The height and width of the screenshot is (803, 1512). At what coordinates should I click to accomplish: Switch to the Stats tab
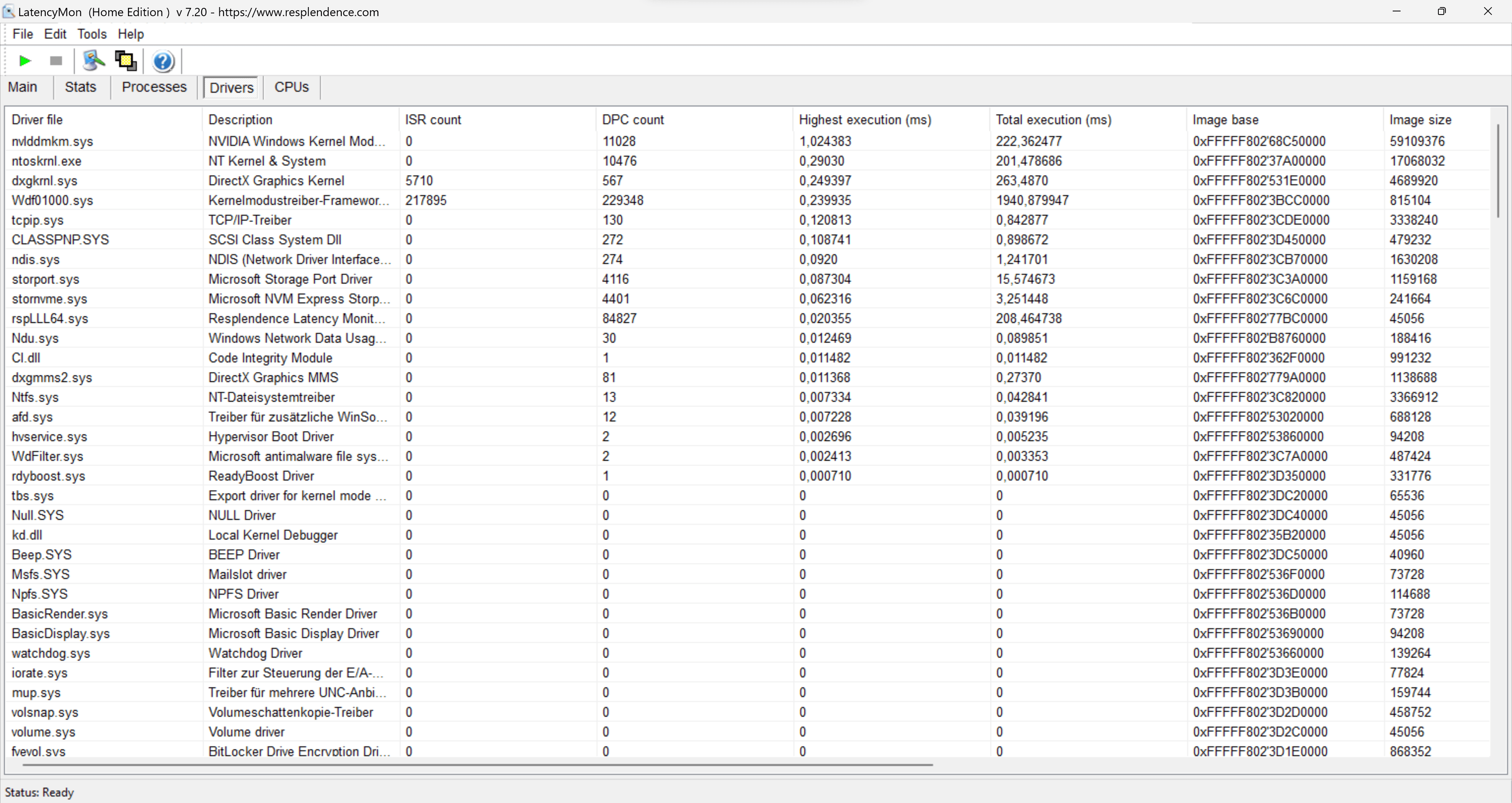(x=80, y=87)
